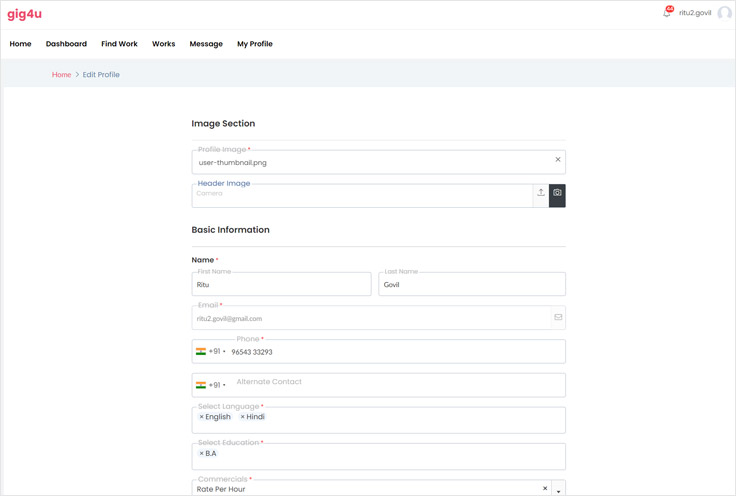The width and height of the screenshot is (736, 496).
Task: Remove the Hindi language tag
Action: [x=242, y=417]
